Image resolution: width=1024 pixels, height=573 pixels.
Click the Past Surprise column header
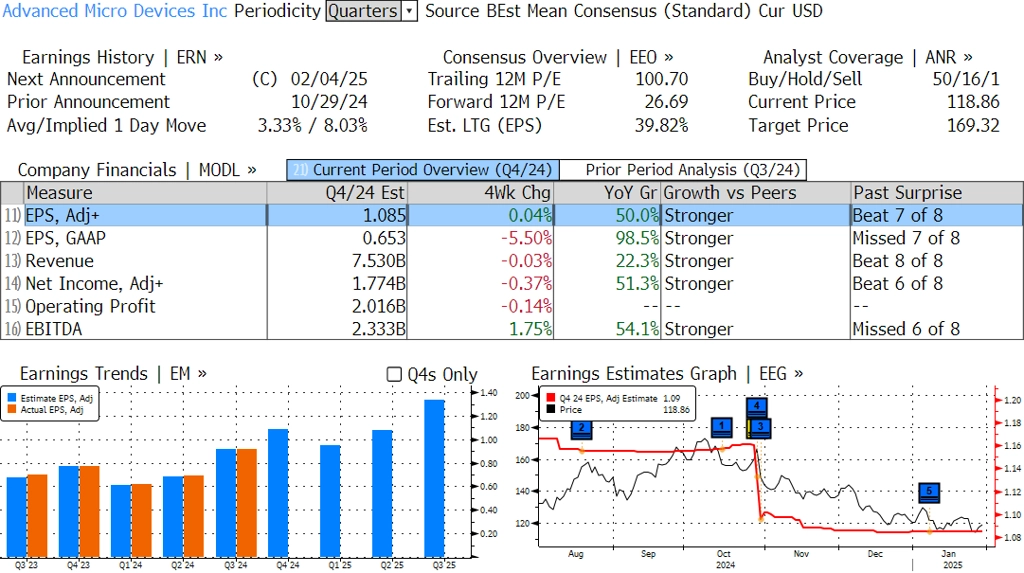click(936, 193)
